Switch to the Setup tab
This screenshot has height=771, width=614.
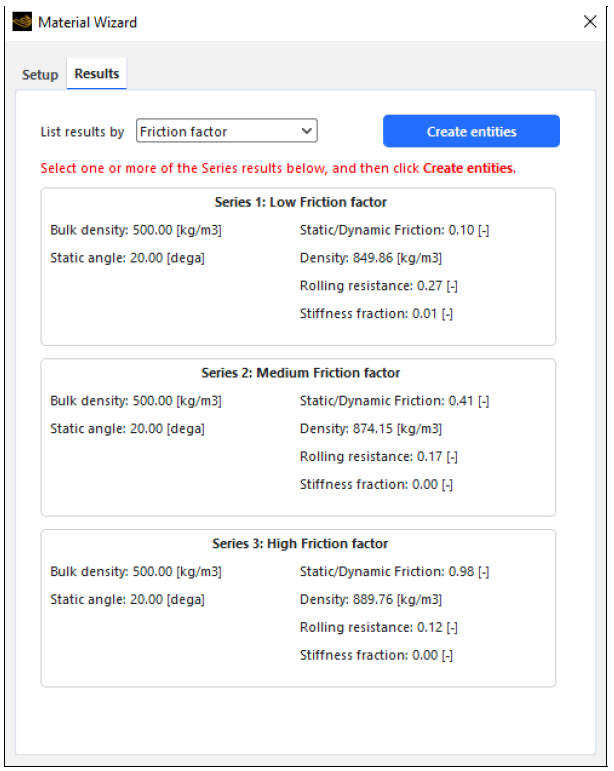click(x=40, y=75)
